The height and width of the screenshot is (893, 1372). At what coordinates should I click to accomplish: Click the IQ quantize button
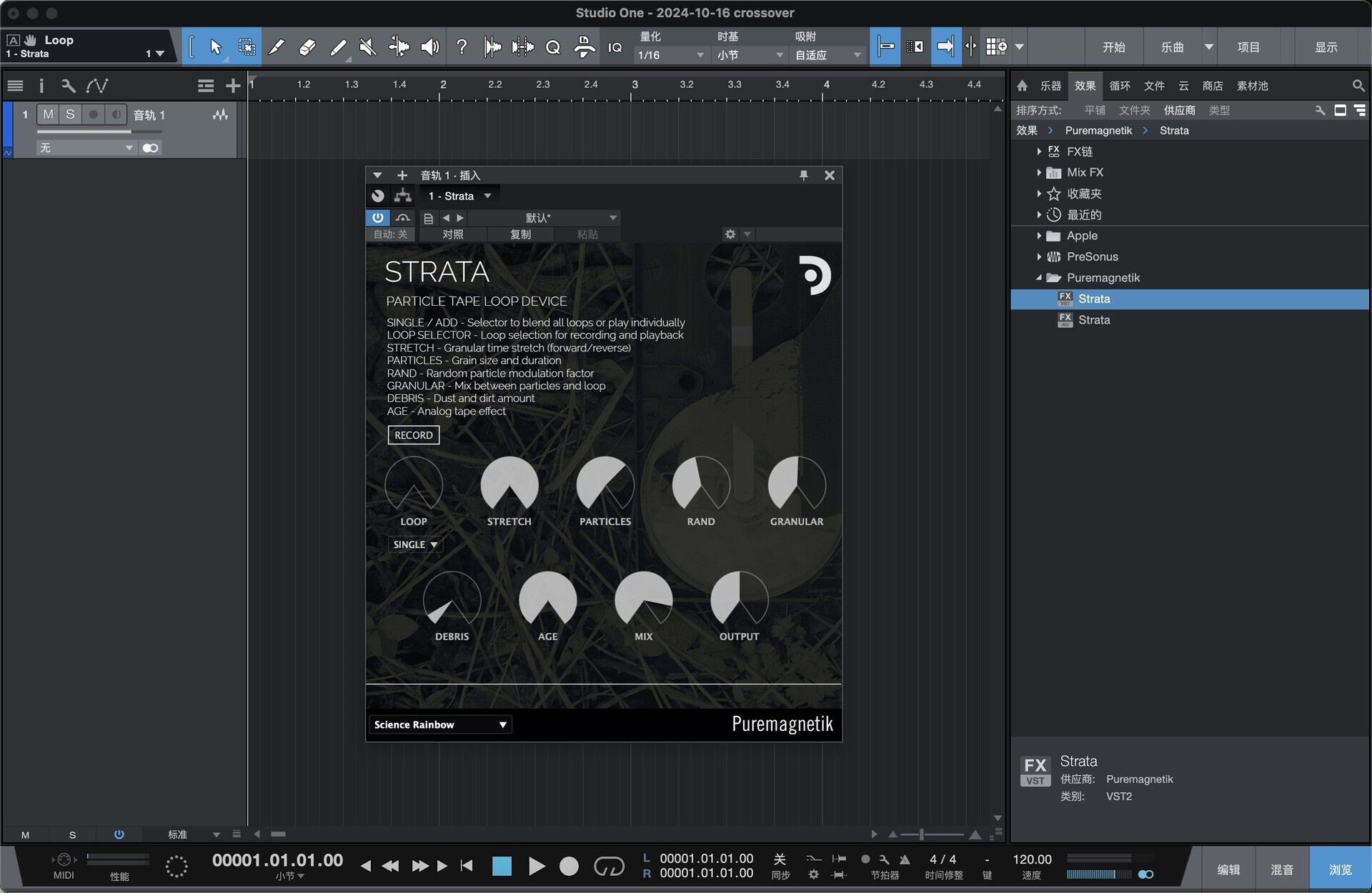point(615,47)
